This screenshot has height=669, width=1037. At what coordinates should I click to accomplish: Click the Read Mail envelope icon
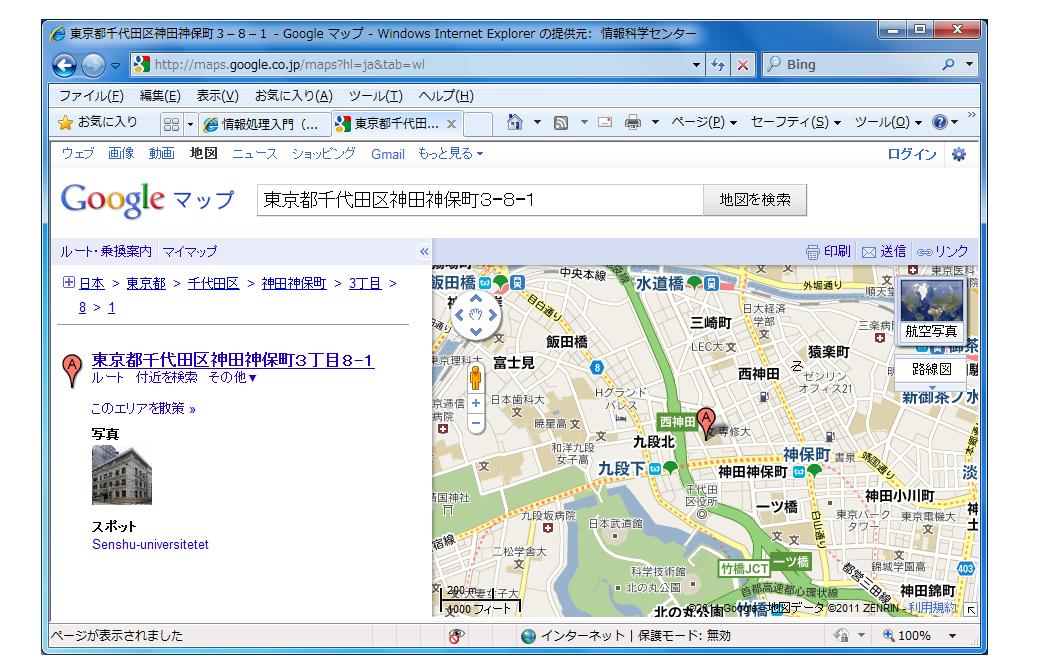[604, 122]
